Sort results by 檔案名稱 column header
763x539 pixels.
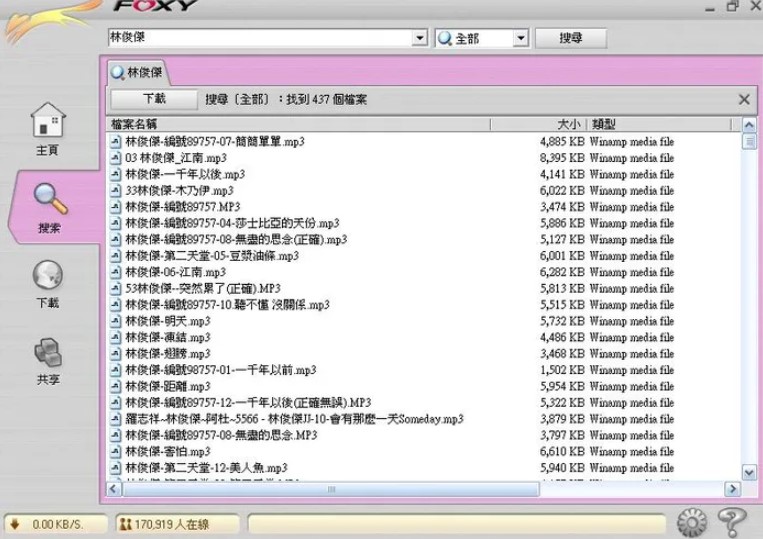[135, 125]
